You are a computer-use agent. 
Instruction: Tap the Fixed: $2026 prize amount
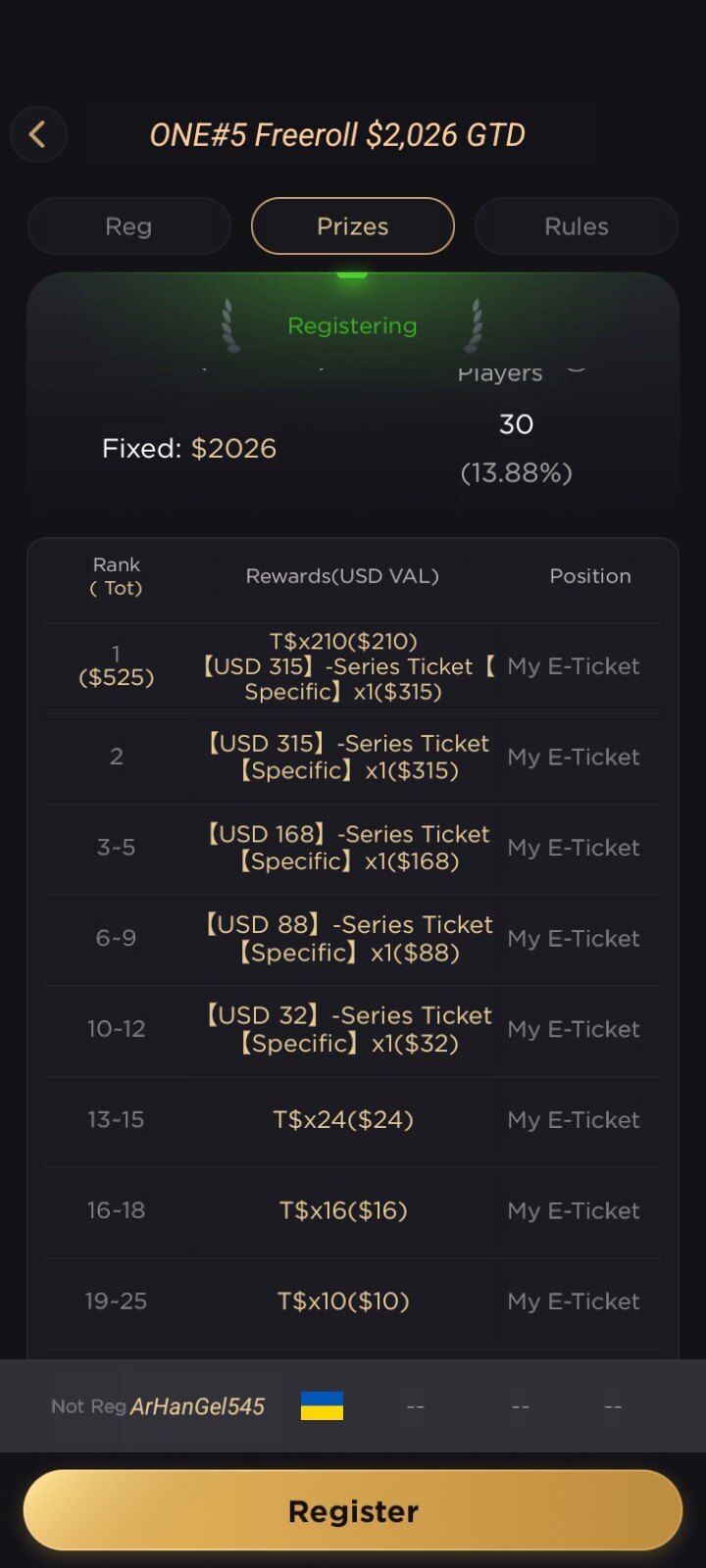click(x=189, y=449)
